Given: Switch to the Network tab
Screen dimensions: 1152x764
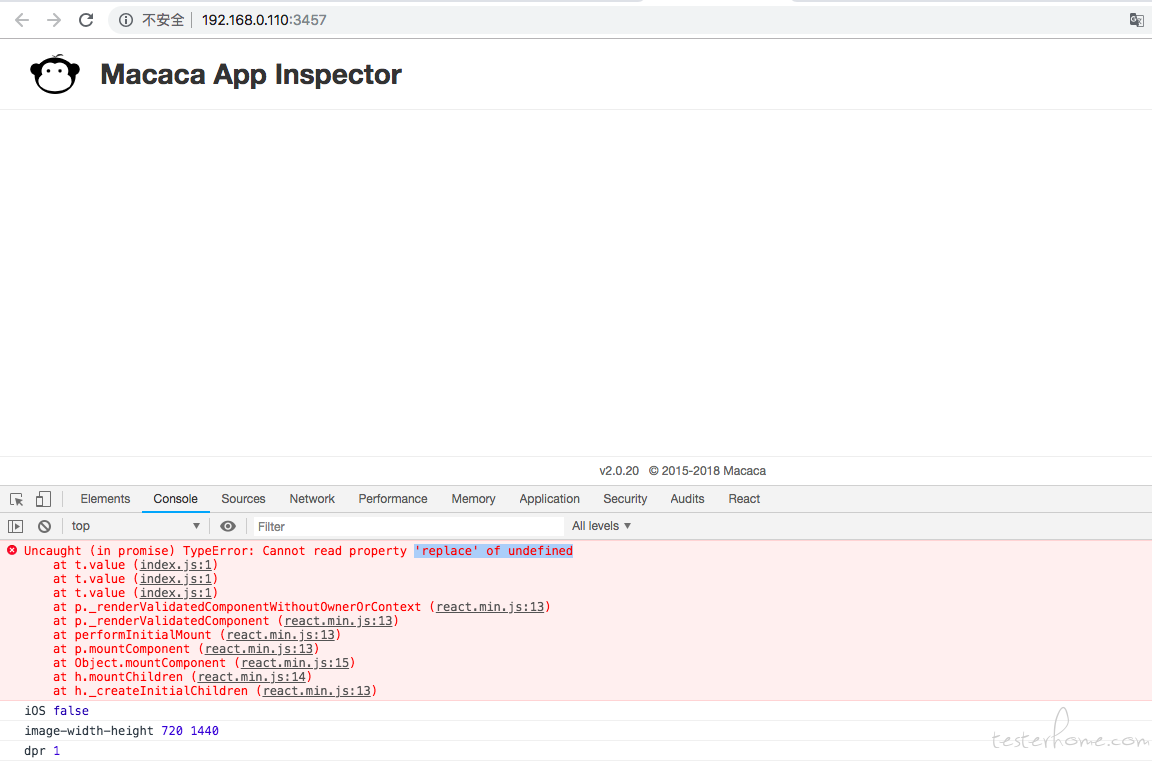Looking at the screenshot, I should coord(312,499).
